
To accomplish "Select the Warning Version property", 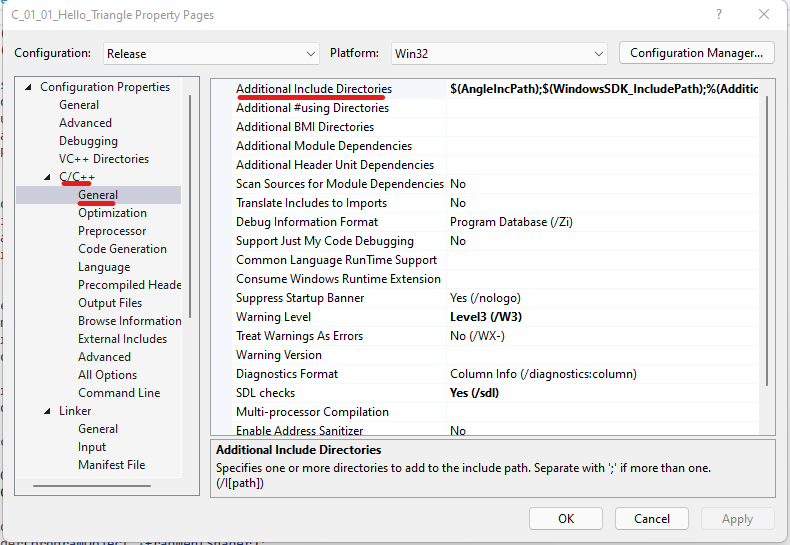I will point(279,355).
